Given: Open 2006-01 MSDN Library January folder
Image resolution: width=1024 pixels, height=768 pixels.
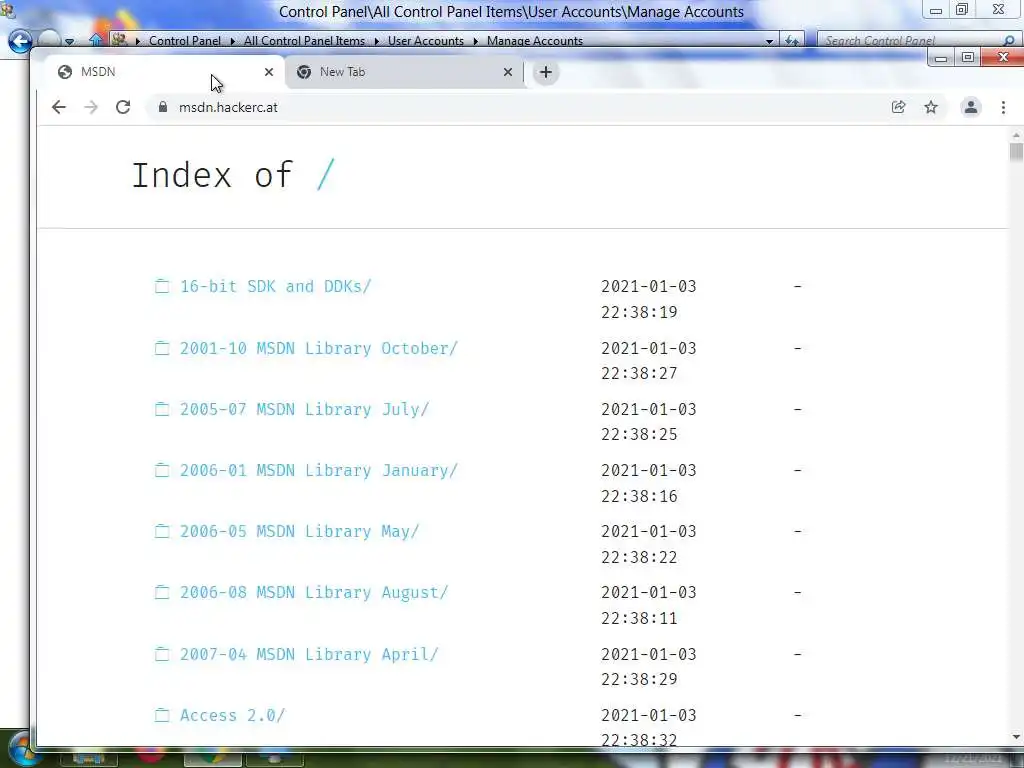Looking at the screenshot, I should (319, 470).
